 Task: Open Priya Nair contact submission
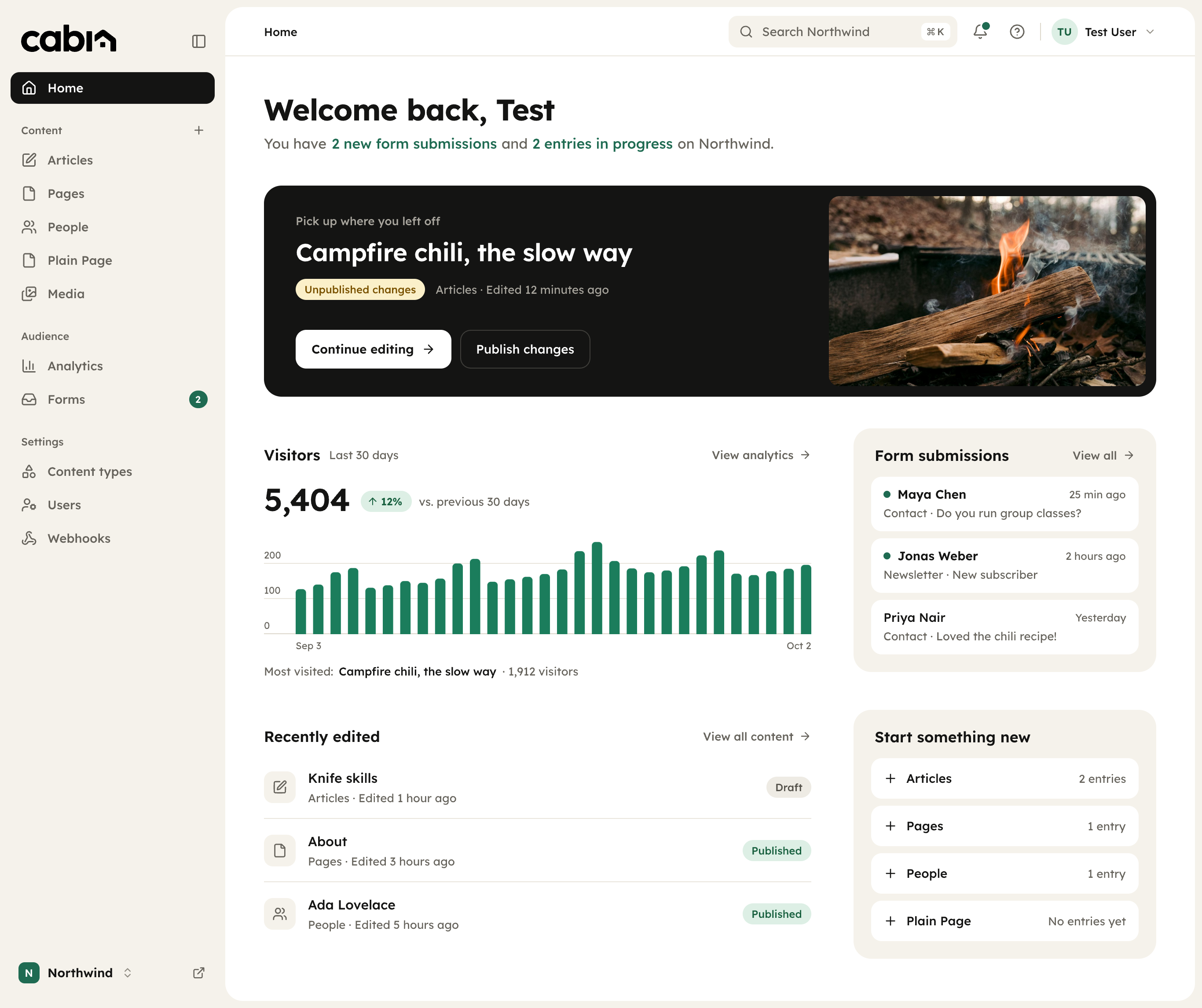pos(1004,627)
